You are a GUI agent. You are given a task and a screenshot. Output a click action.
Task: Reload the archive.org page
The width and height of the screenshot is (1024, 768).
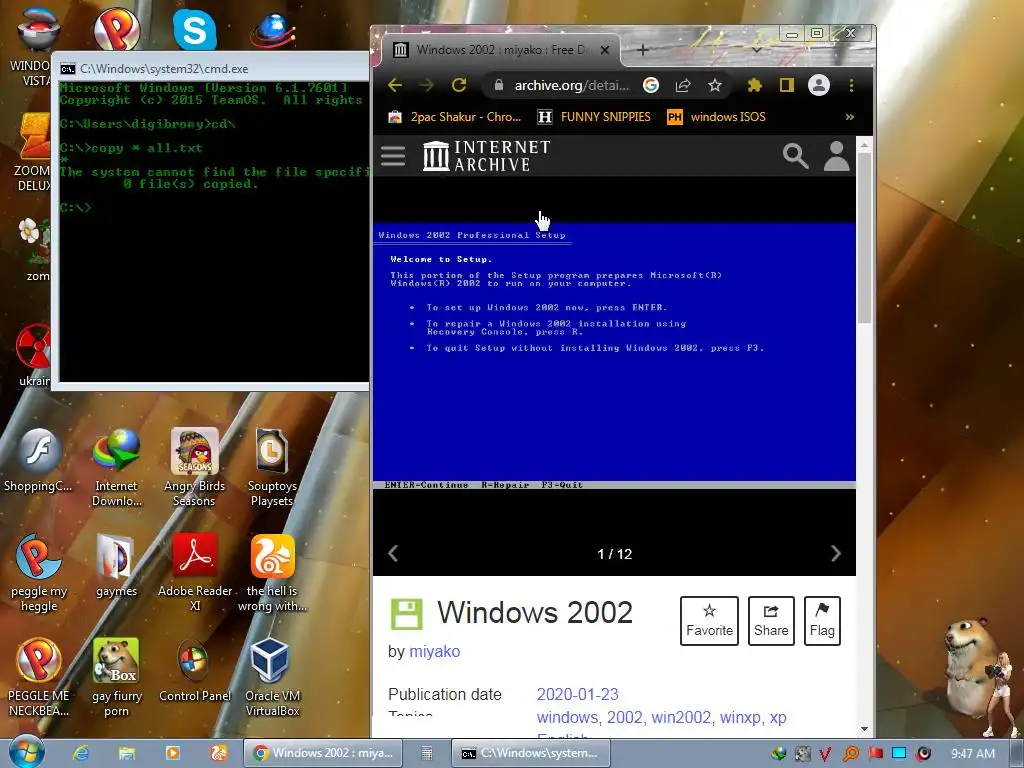(x=459, y=86)
